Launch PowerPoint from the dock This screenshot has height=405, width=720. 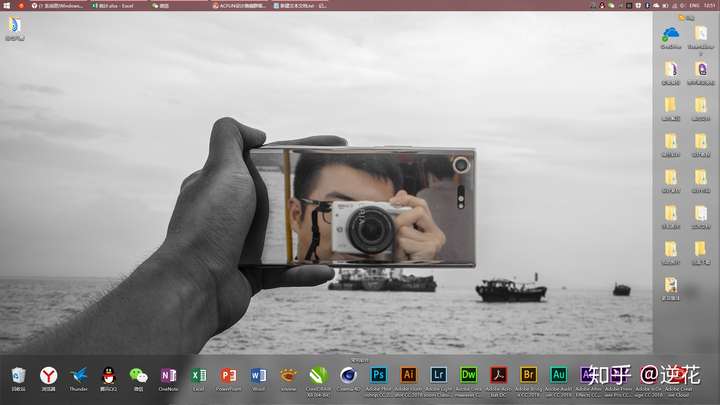[x=228, y=376]
